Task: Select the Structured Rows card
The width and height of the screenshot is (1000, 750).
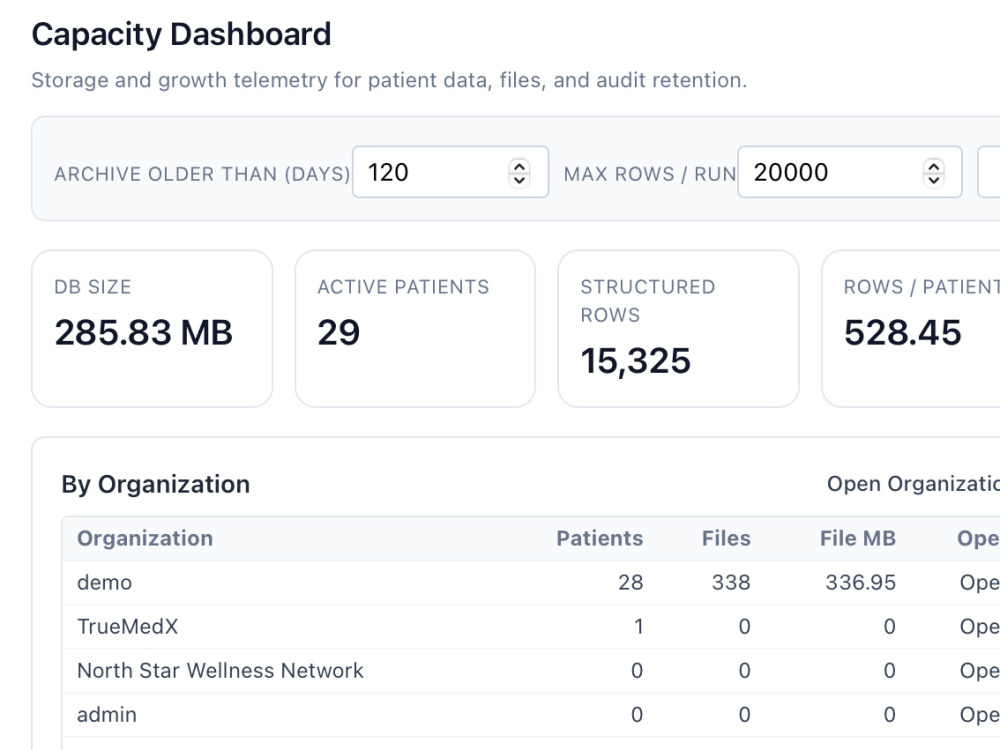Action: [x=679, y=328]
